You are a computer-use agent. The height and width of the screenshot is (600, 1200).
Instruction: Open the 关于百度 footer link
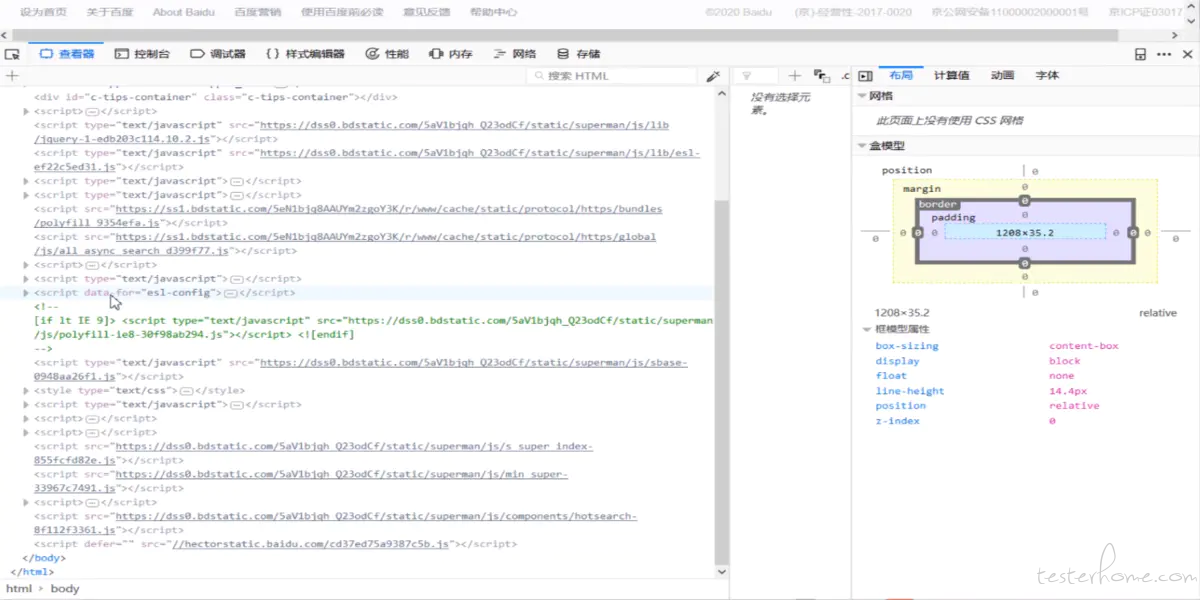click(x=110, y=12)
